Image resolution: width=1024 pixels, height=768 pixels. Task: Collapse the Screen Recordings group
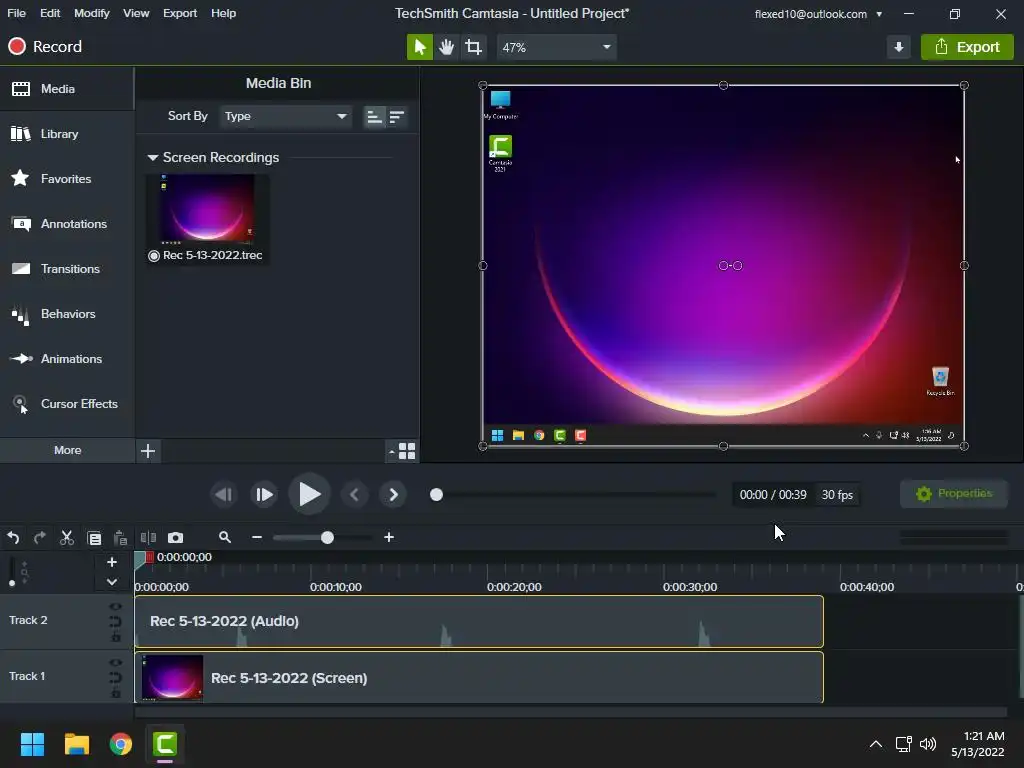coord(153,157)
